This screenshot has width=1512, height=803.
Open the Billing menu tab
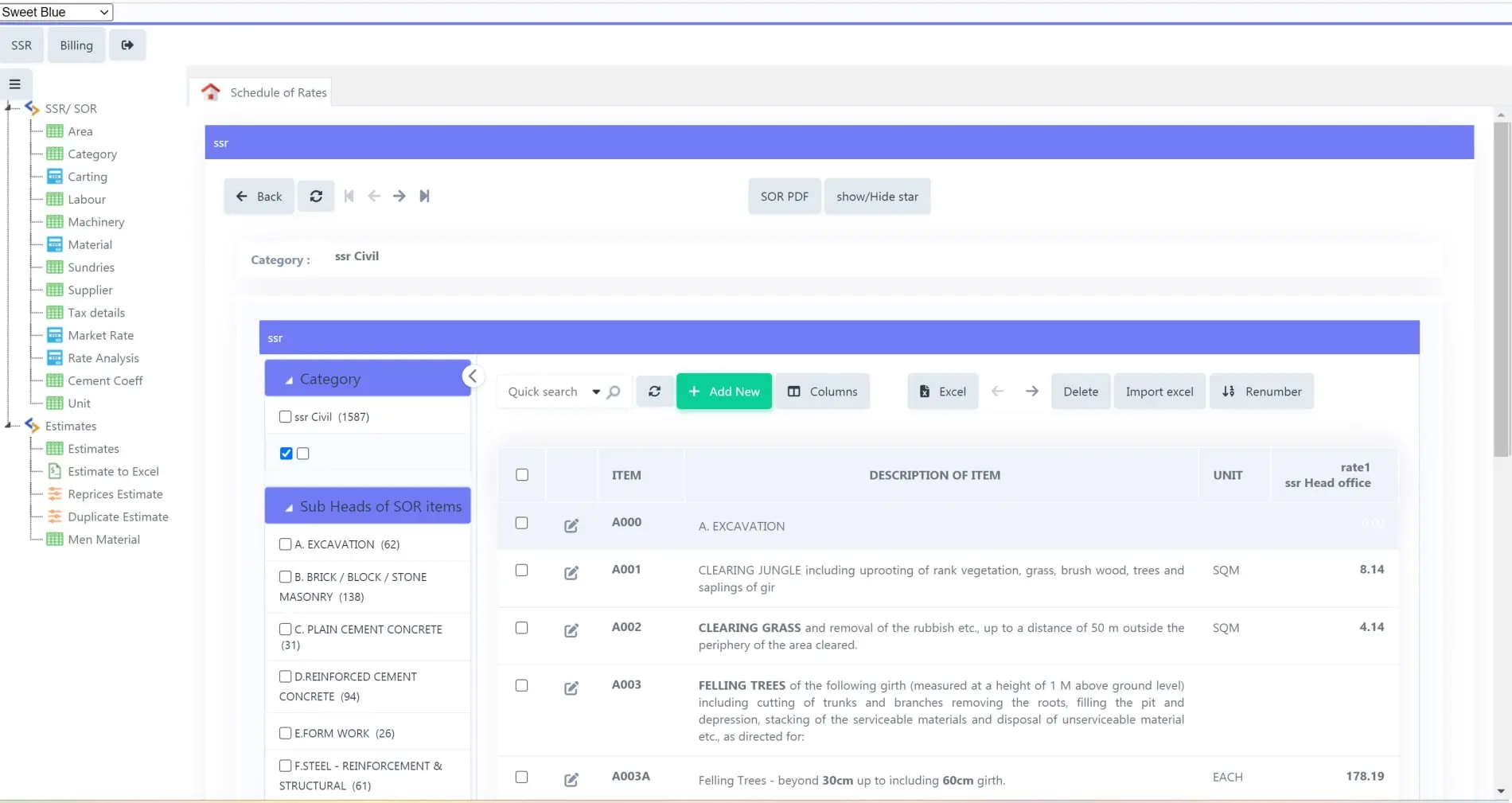[x=76, y=45]
